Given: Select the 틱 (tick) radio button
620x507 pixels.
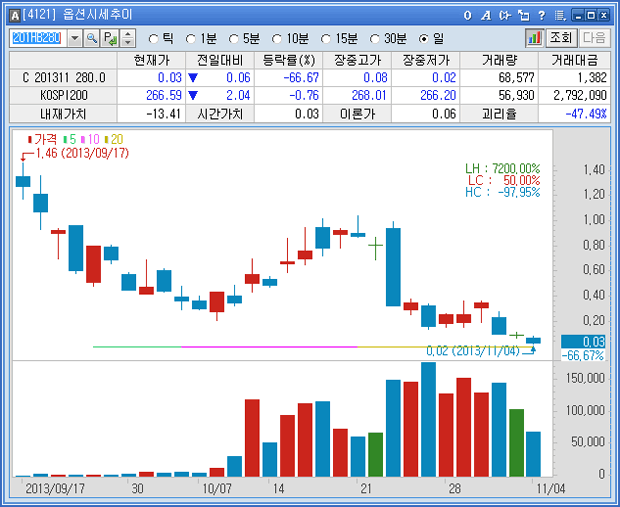Looking at the screenshot, I should pyautogui.click(x=154, y=38).
